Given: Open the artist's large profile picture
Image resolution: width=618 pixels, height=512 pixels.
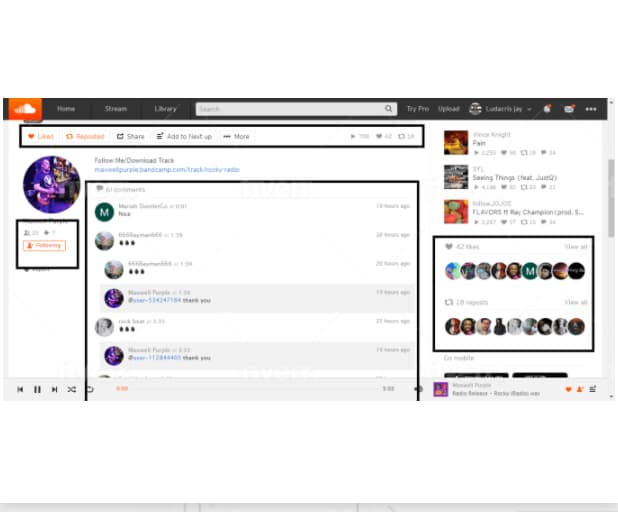Looking at the screenshot, I should (x=52, y=184).
